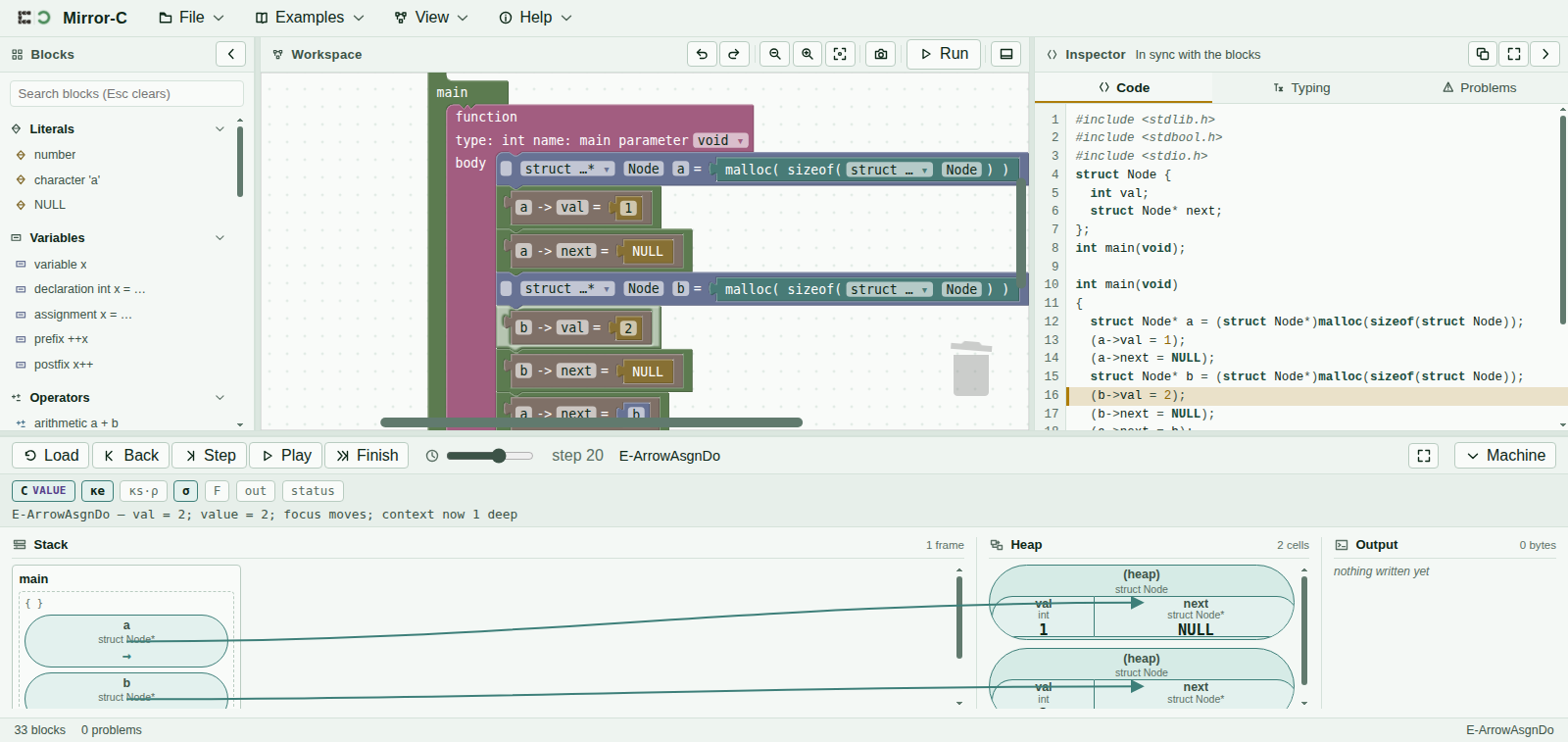Zoom in the workspace view

[808, 54]
